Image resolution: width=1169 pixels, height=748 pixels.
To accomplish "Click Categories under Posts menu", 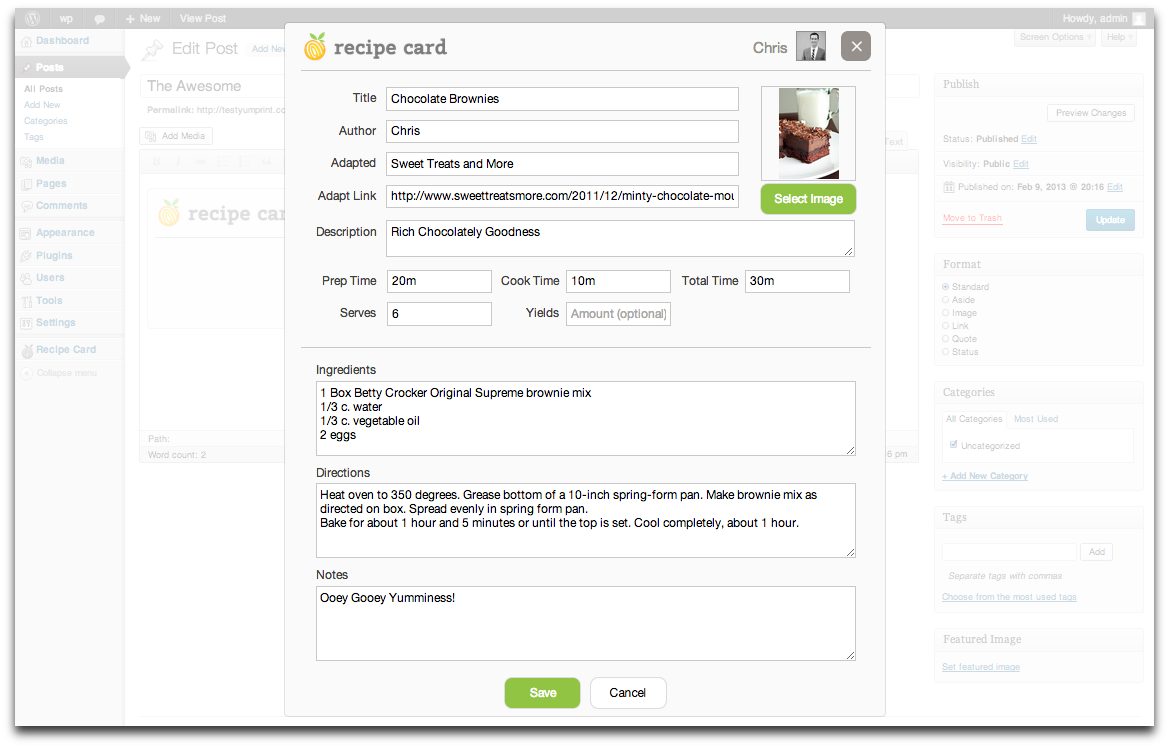I will coord(45,121).
